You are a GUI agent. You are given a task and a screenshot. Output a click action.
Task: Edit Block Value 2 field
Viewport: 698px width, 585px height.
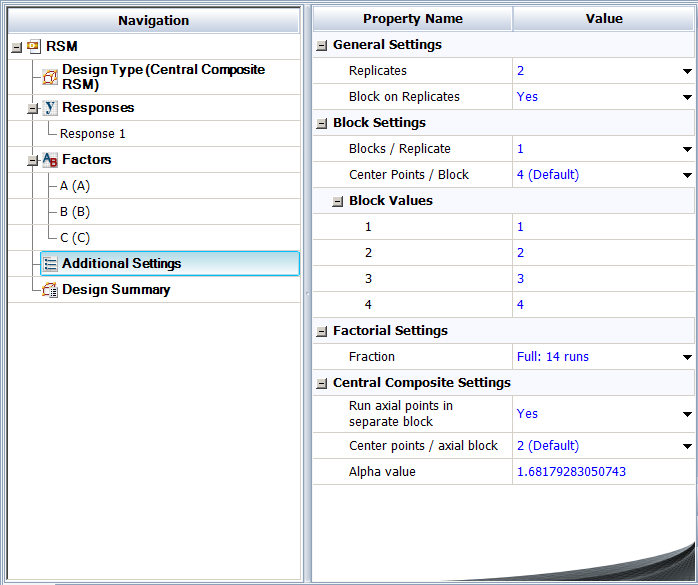(x=603, y=253)
